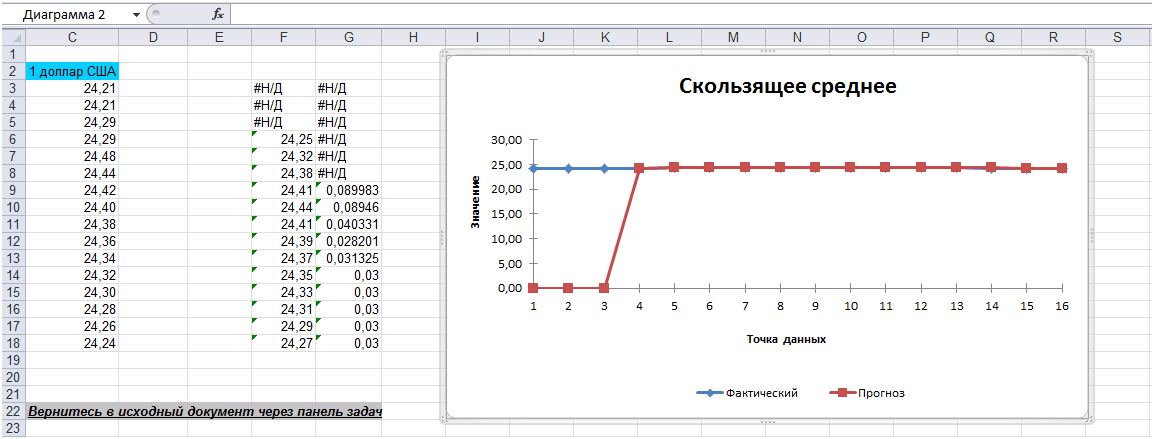
Task: Click the '0,00' vertical axis label
Action: (x=509, y=288)
